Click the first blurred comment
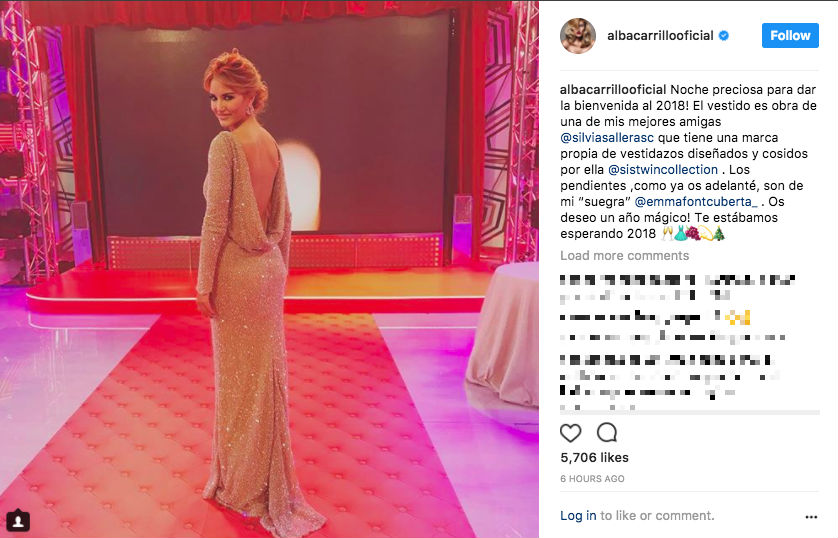 click(x=678, y=287)
